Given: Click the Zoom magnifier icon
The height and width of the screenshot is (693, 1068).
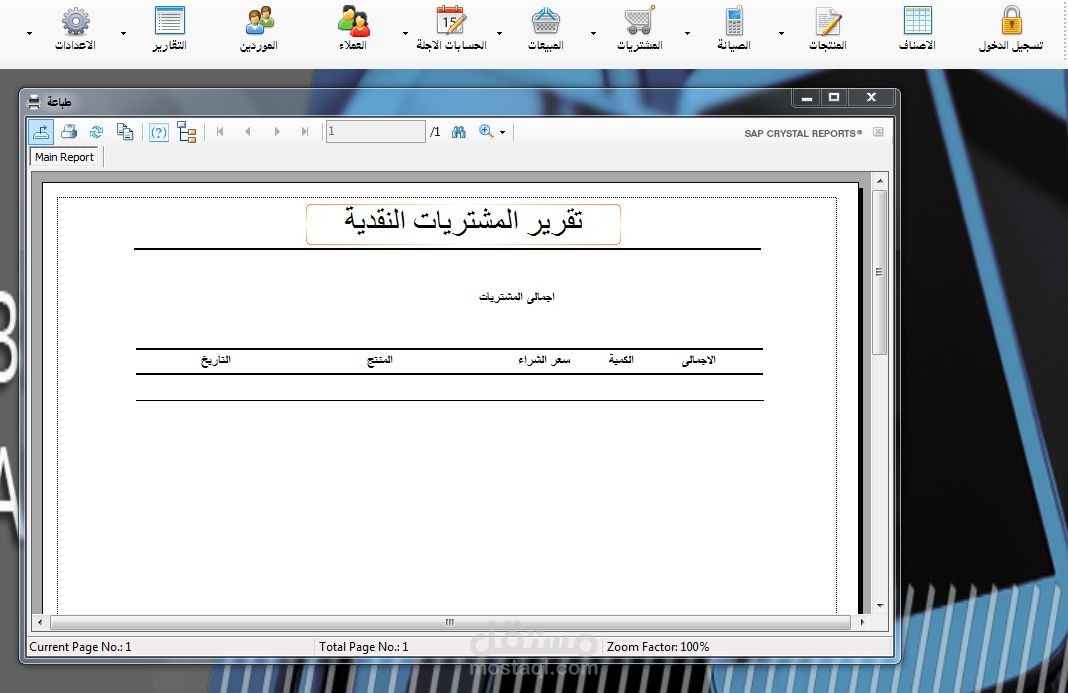Looking at the screenshot, I should pos(486,132).
